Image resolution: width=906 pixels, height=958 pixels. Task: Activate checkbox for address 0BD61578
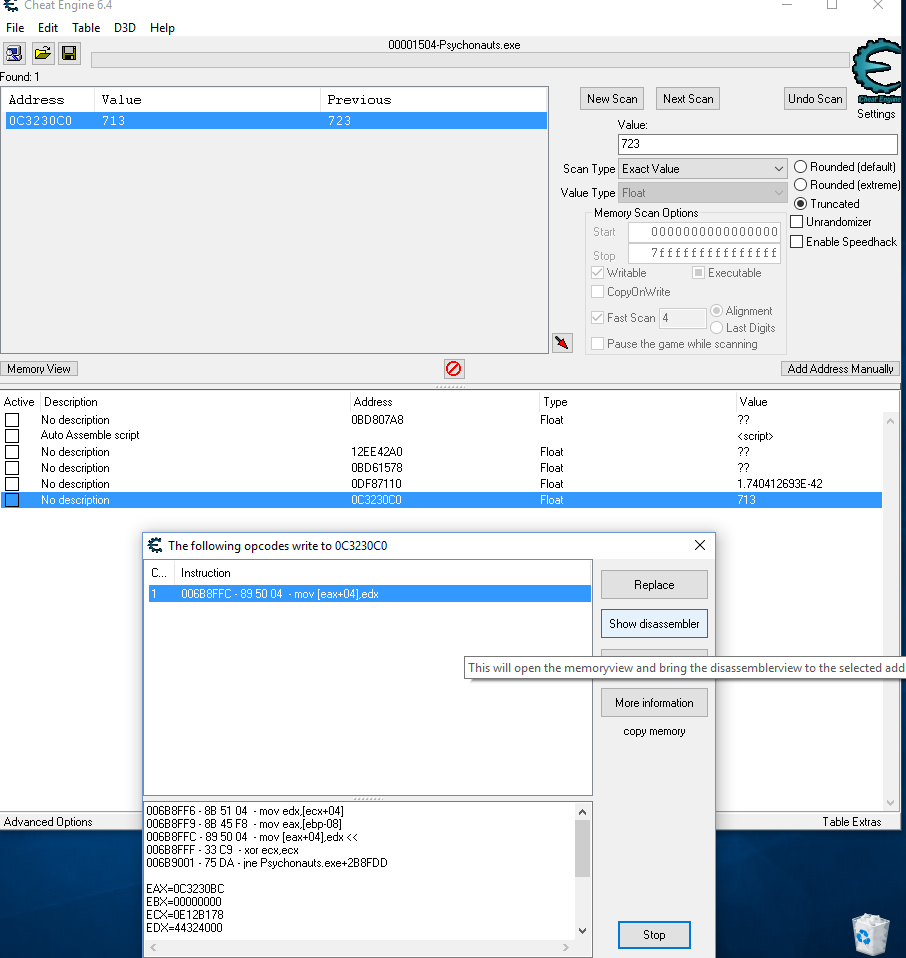tap(12, 468)
